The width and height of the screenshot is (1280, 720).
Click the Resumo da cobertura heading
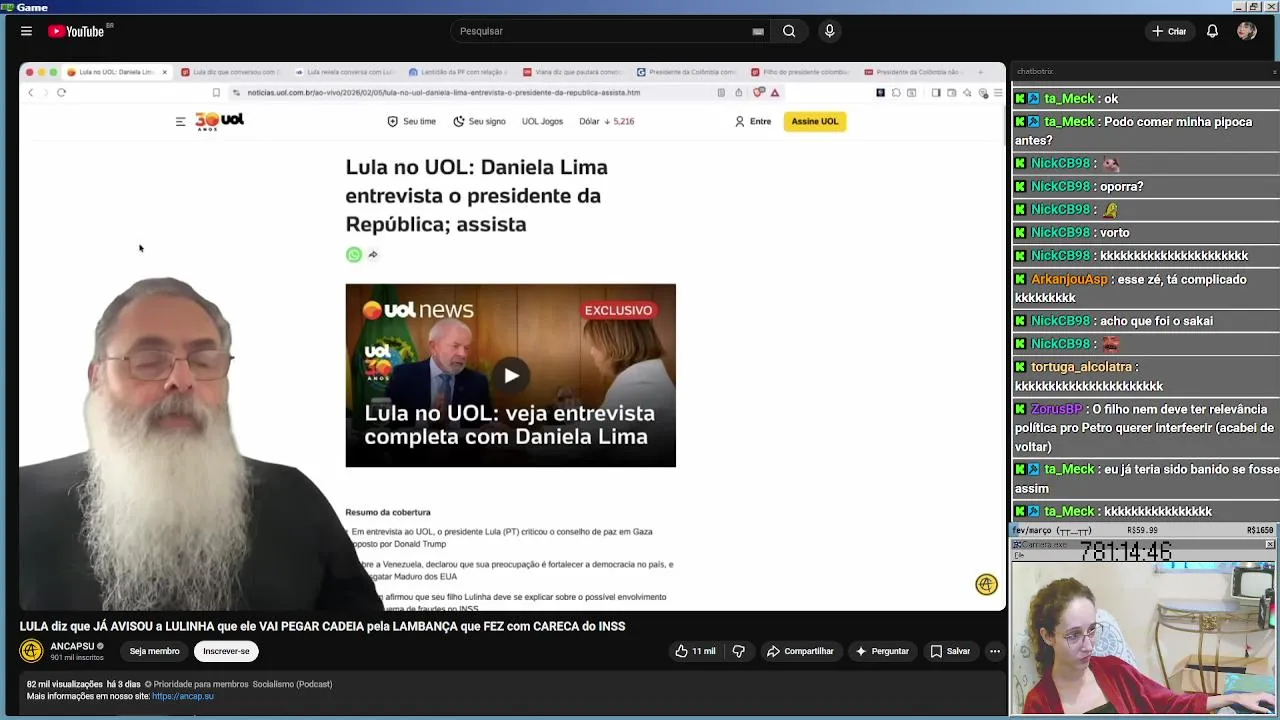(x=388, y=512)
